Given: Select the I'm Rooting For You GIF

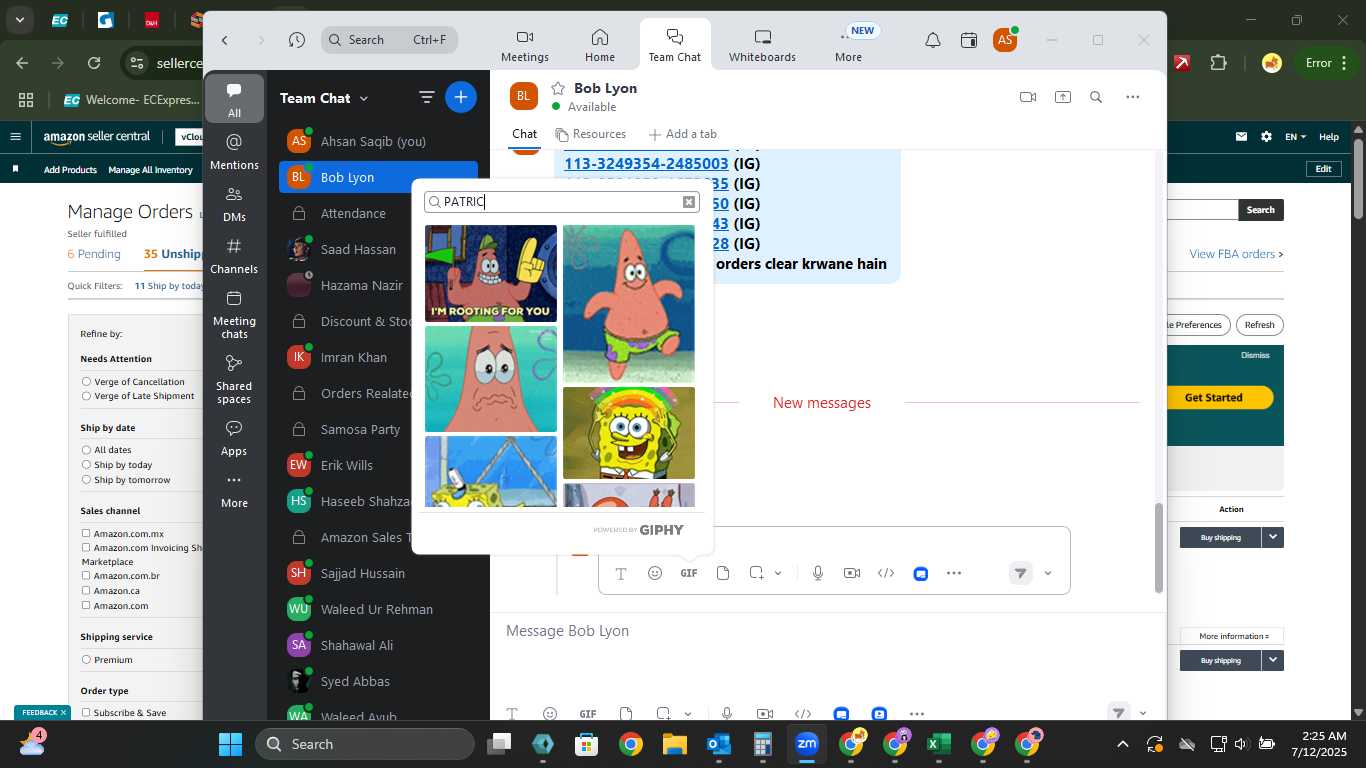Looking at the screenshot, I should (x=491, y=273).
